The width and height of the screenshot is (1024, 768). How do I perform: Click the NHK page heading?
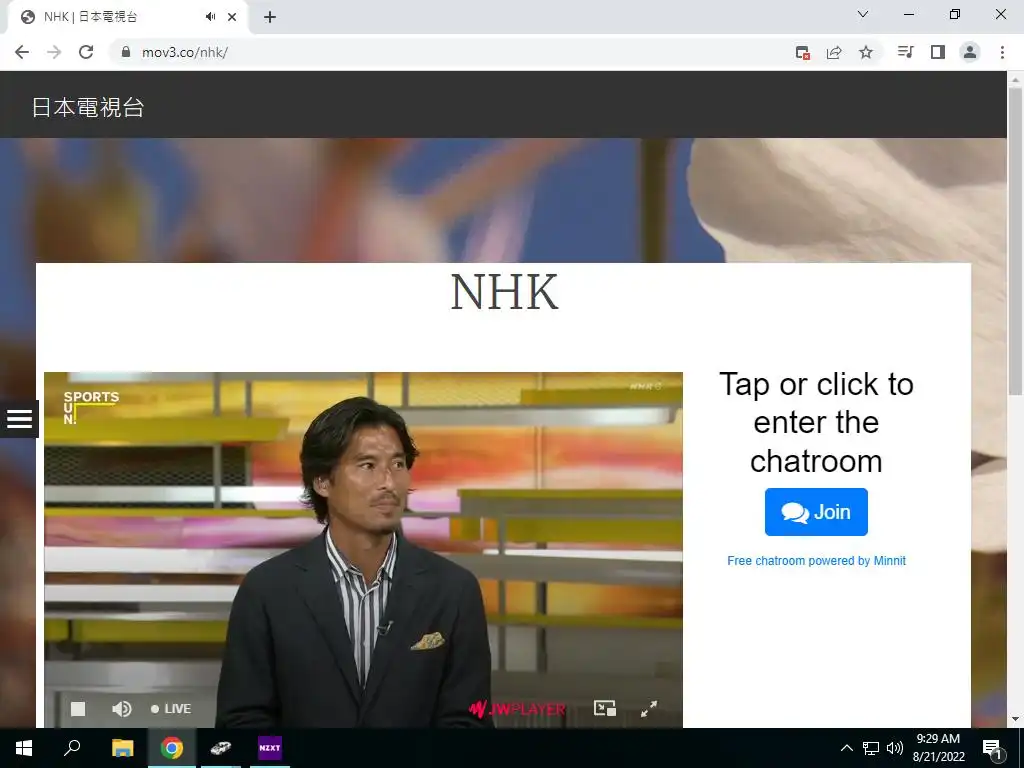[504, 292]
